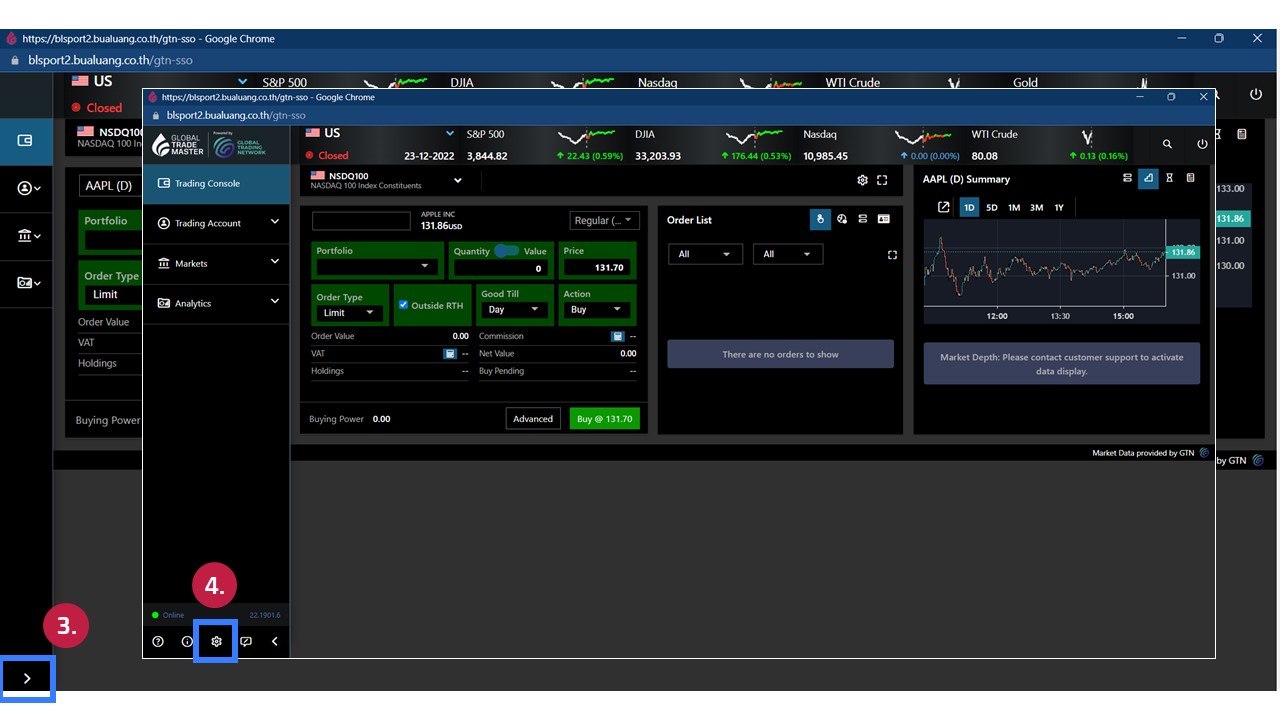1280x720 pixels.
Task: Select the 3M chart period tab
Action: coord(1037,207)
